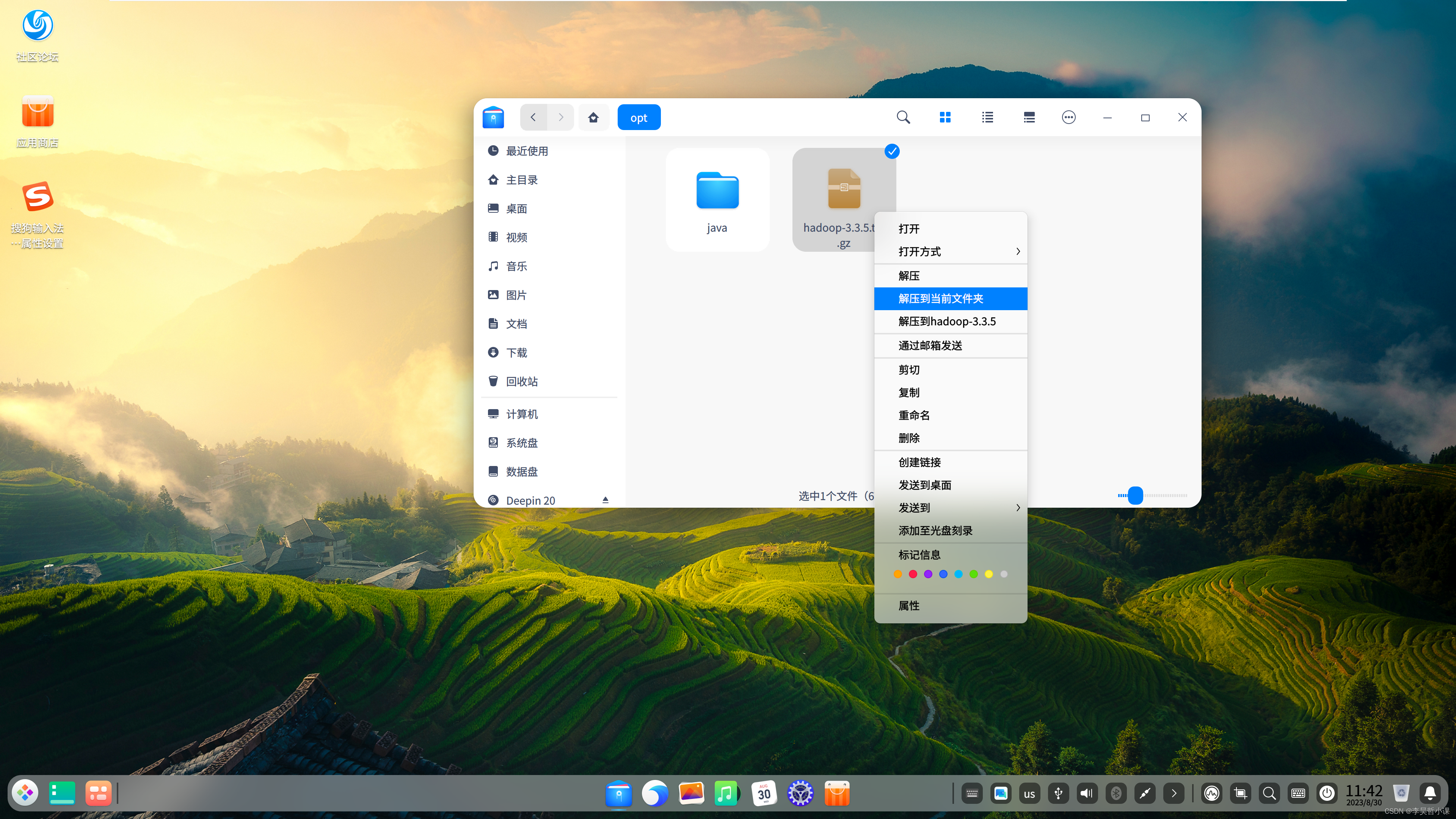Screen dimensions: 1456x819
Task: Open 搜狗输入法 settings desktop shortcut
Action: tap(38, 215)
